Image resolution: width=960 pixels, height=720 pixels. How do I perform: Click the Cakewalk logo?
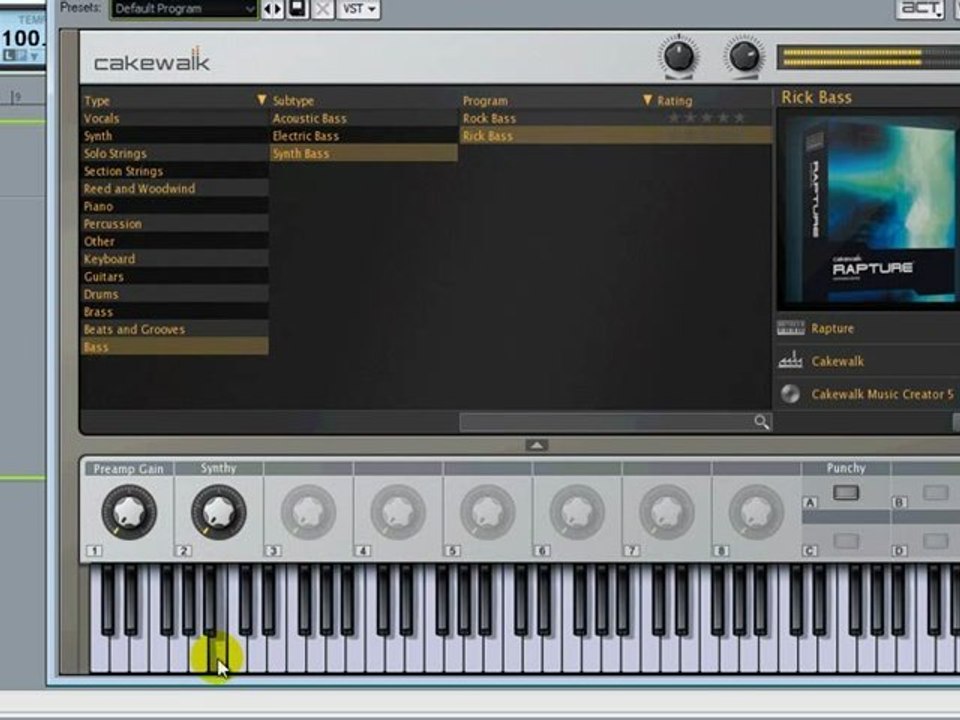152,61
